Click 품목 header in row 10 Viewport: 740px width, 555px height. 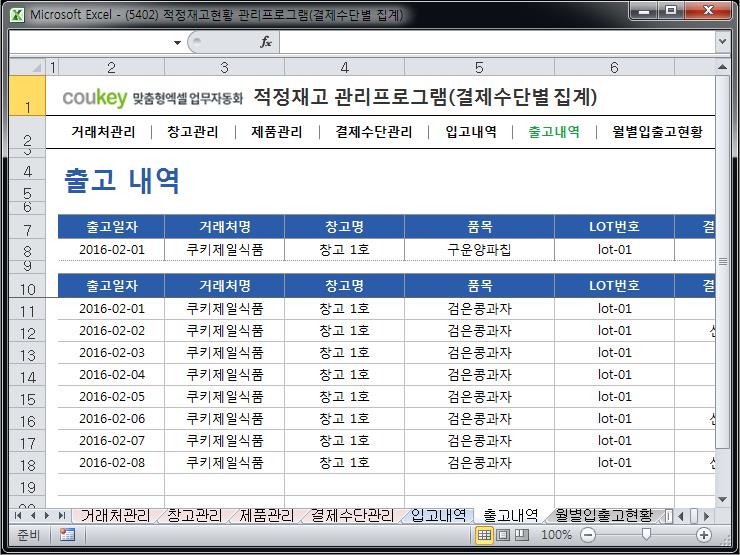[479, 286]
